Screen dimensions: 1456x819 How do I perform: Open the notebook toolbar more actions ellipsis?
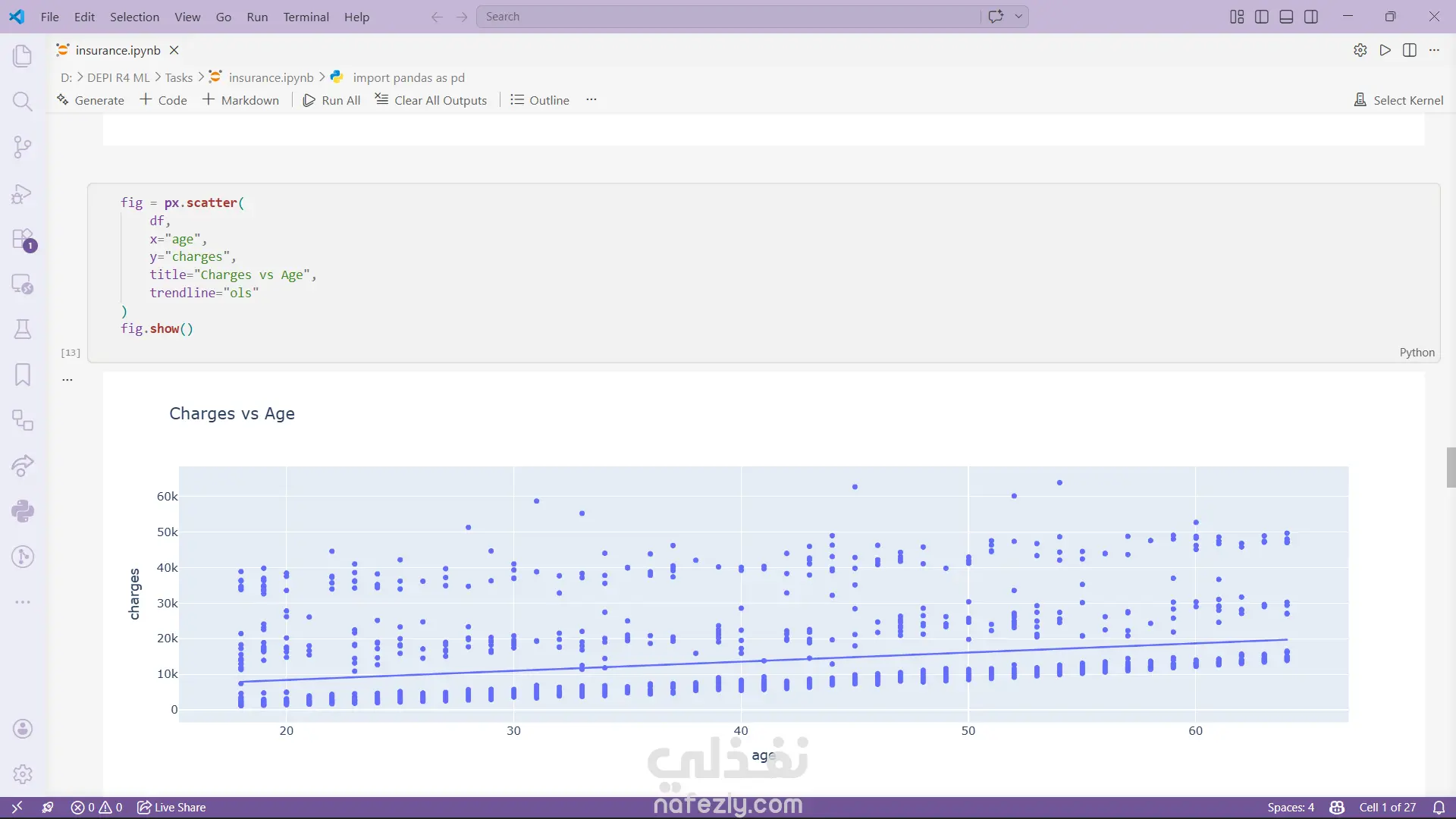click(591, 100)
